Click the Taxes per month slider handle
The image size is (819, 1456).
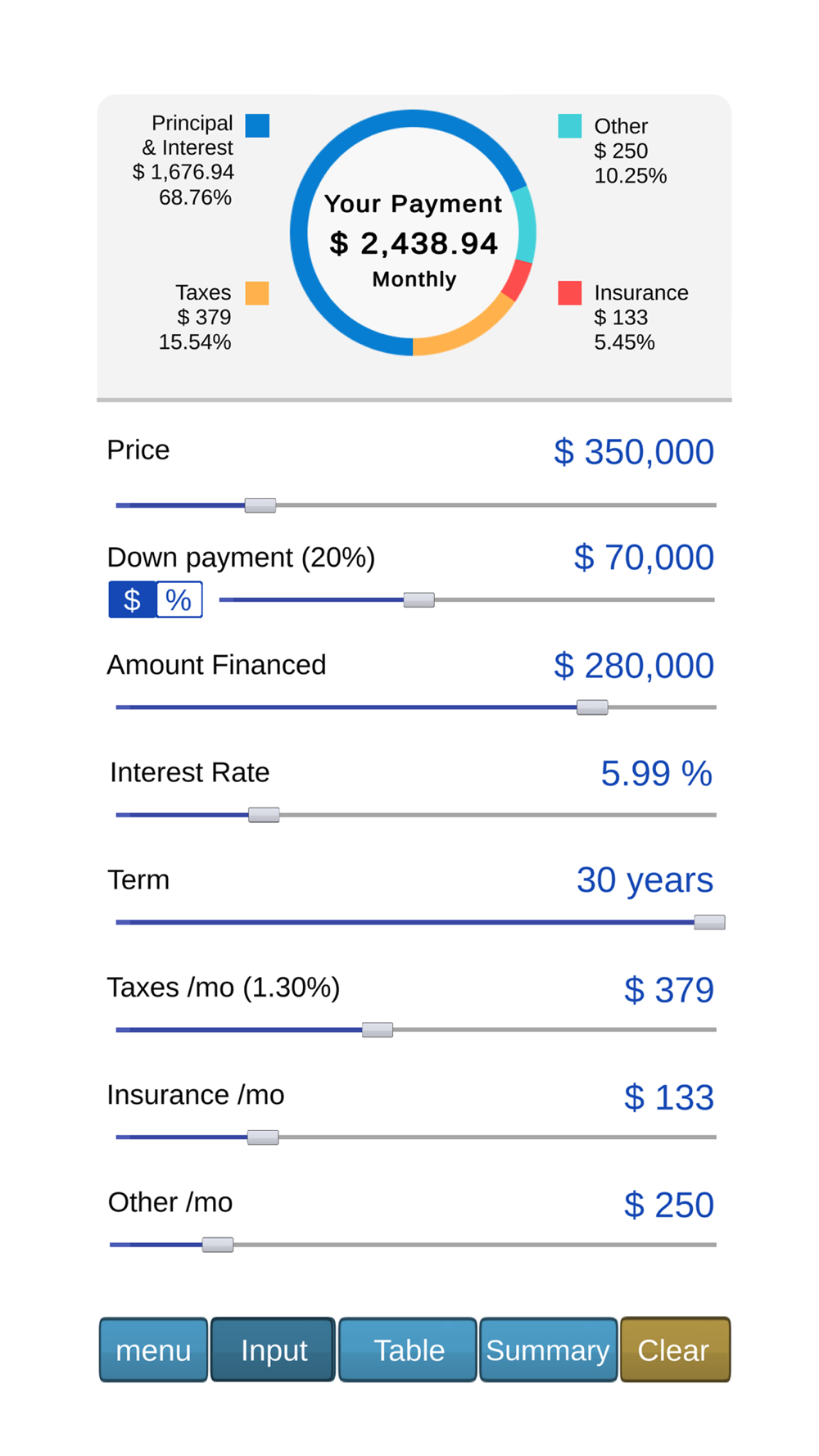[x=378, y=1029]
